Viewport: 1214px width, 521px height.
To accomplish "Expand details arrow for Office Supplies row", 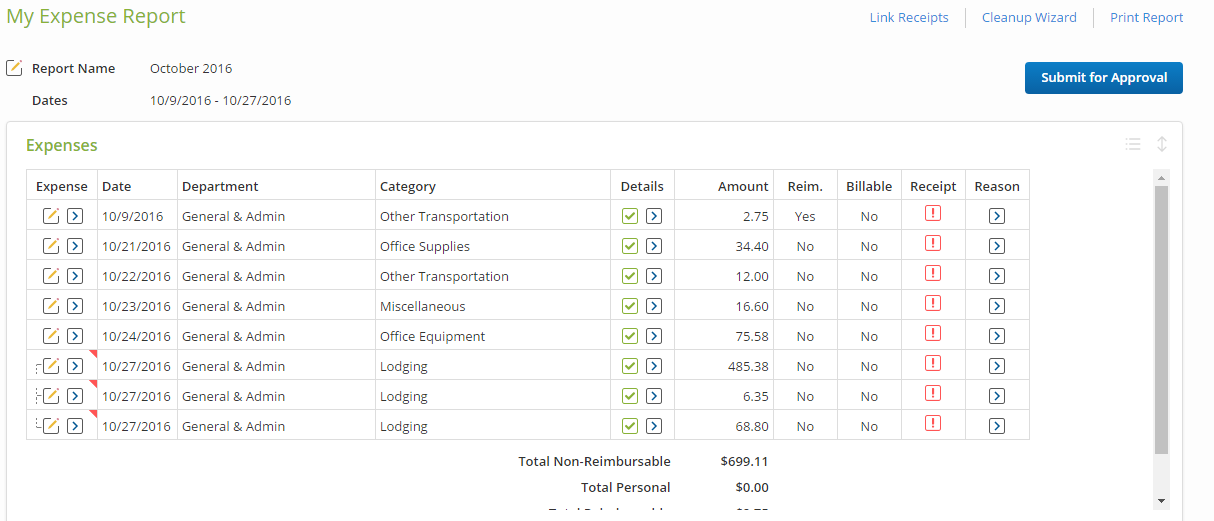I will pos(653,246).
